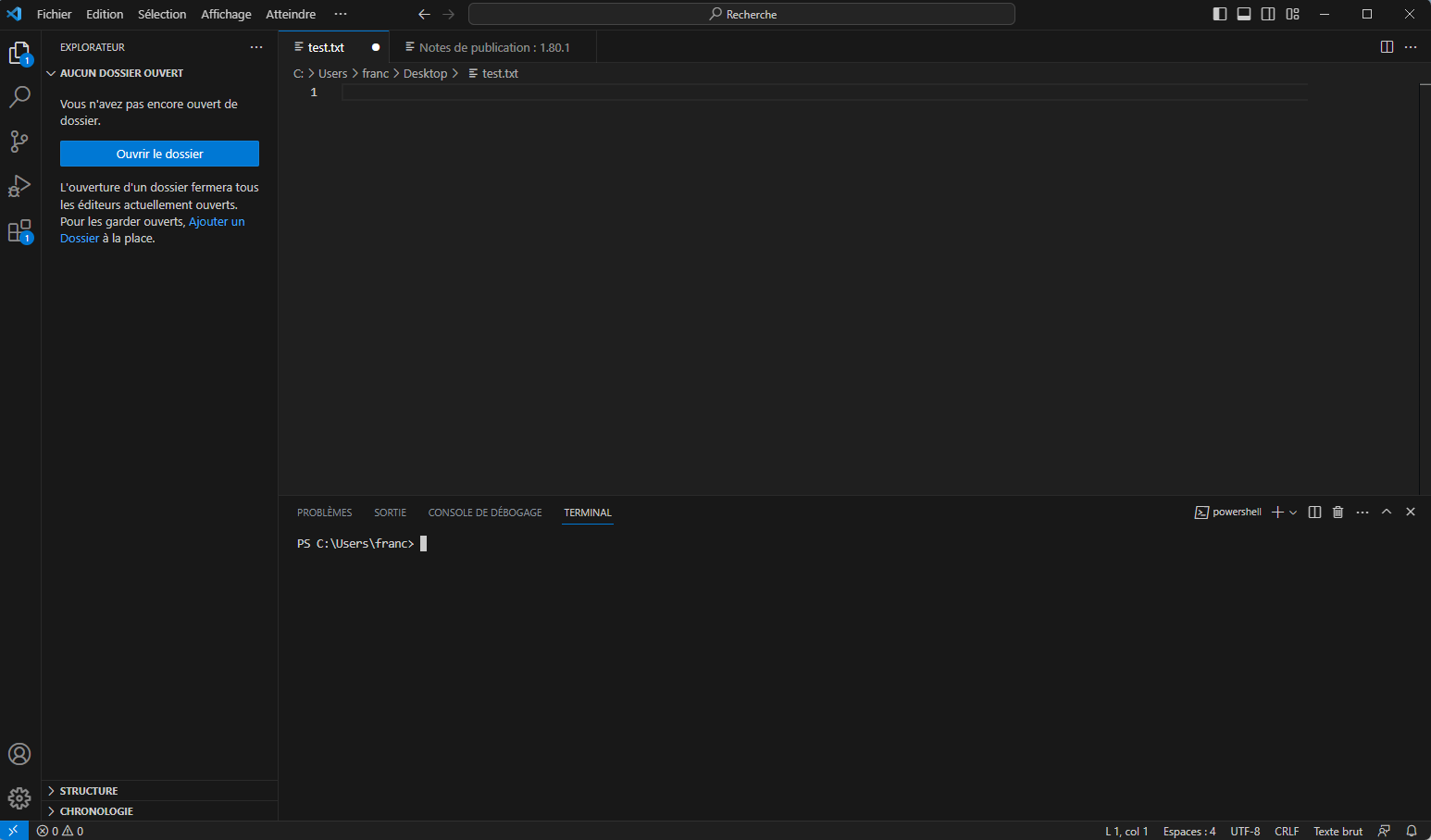The height and width of the screenshot is (840, 1431).
Task: Toggle the bottom panel visibility
Action: click(1243, 14)
